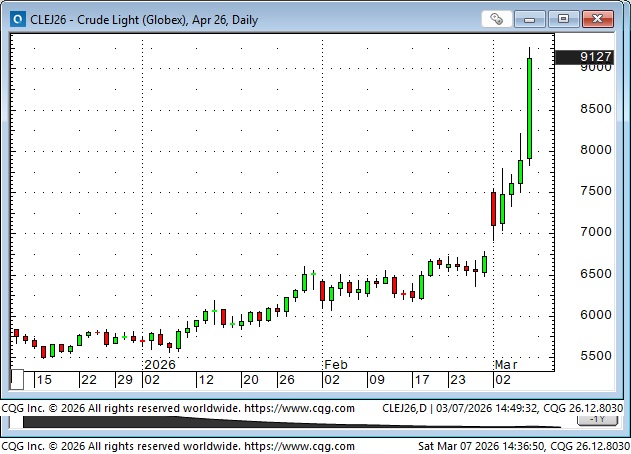Click the chain link icon in title bar

pyautogui.click(x=496, y=18)
